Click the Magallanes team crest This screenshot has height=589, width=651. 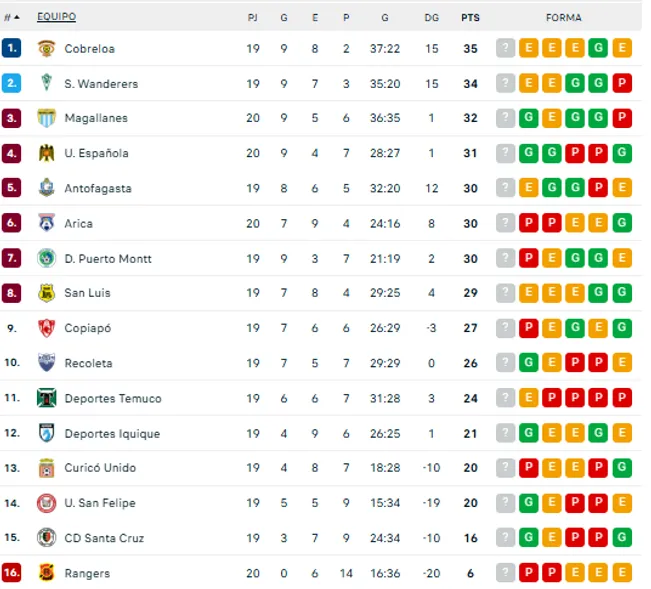(46, 118)
